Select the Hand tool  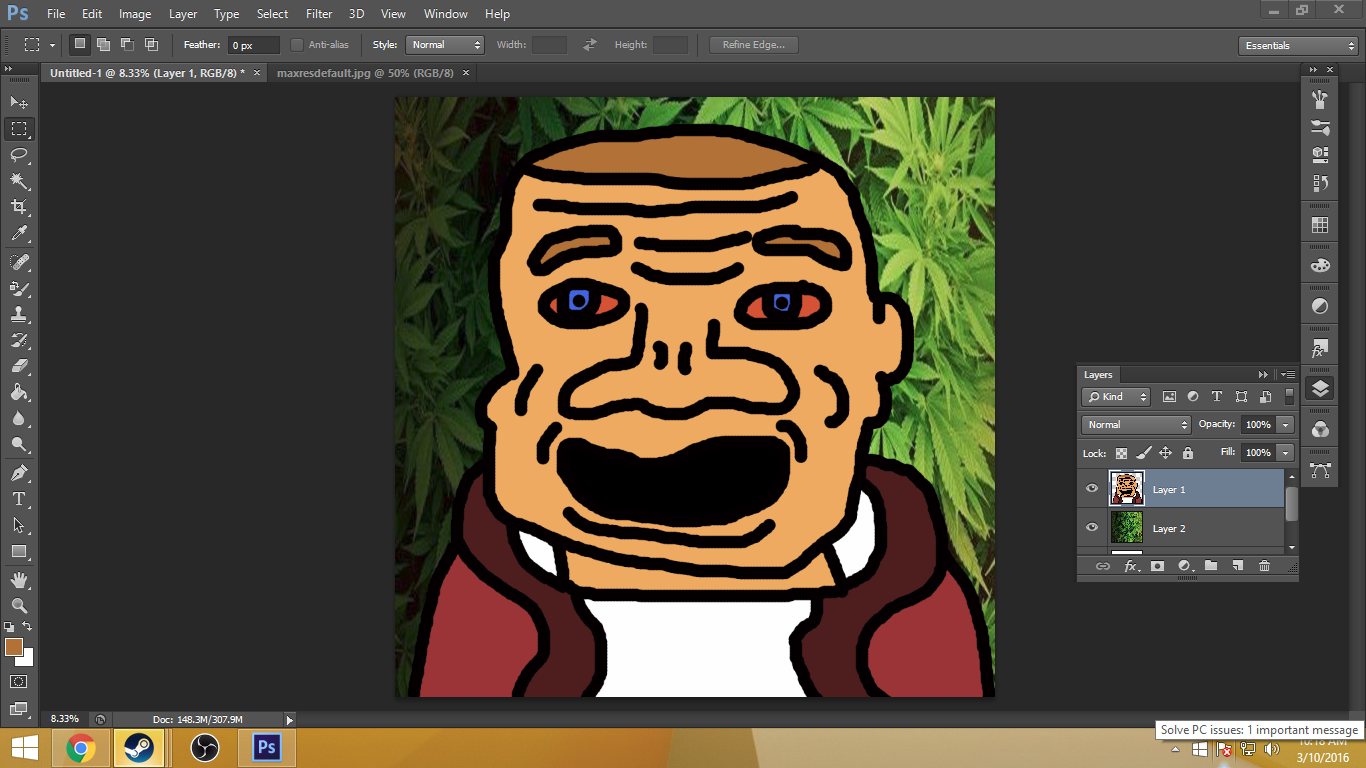click(x=19, y=579)
